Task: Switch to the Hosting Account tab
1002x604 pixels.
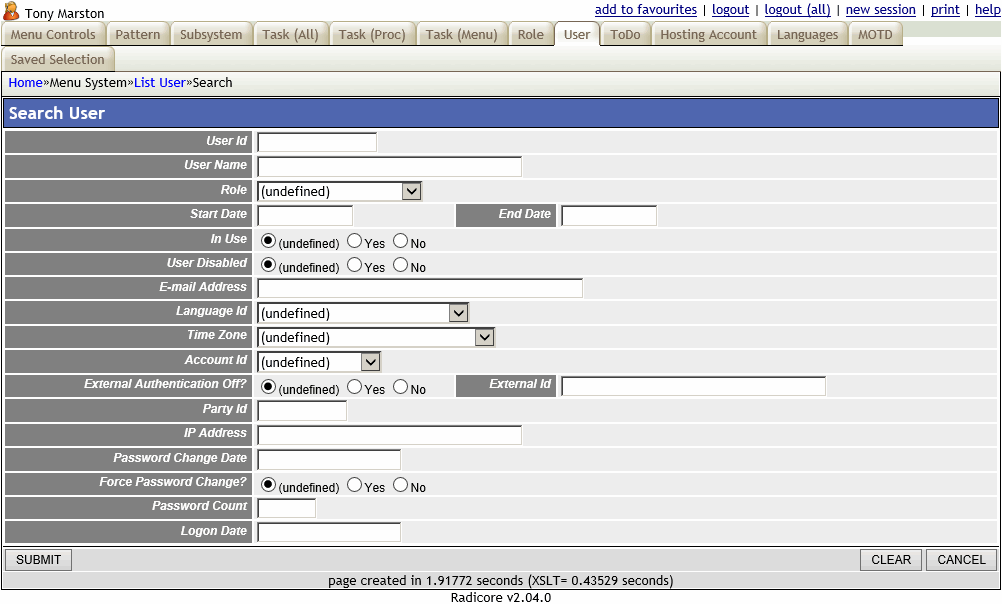Action: coord(708,33)
